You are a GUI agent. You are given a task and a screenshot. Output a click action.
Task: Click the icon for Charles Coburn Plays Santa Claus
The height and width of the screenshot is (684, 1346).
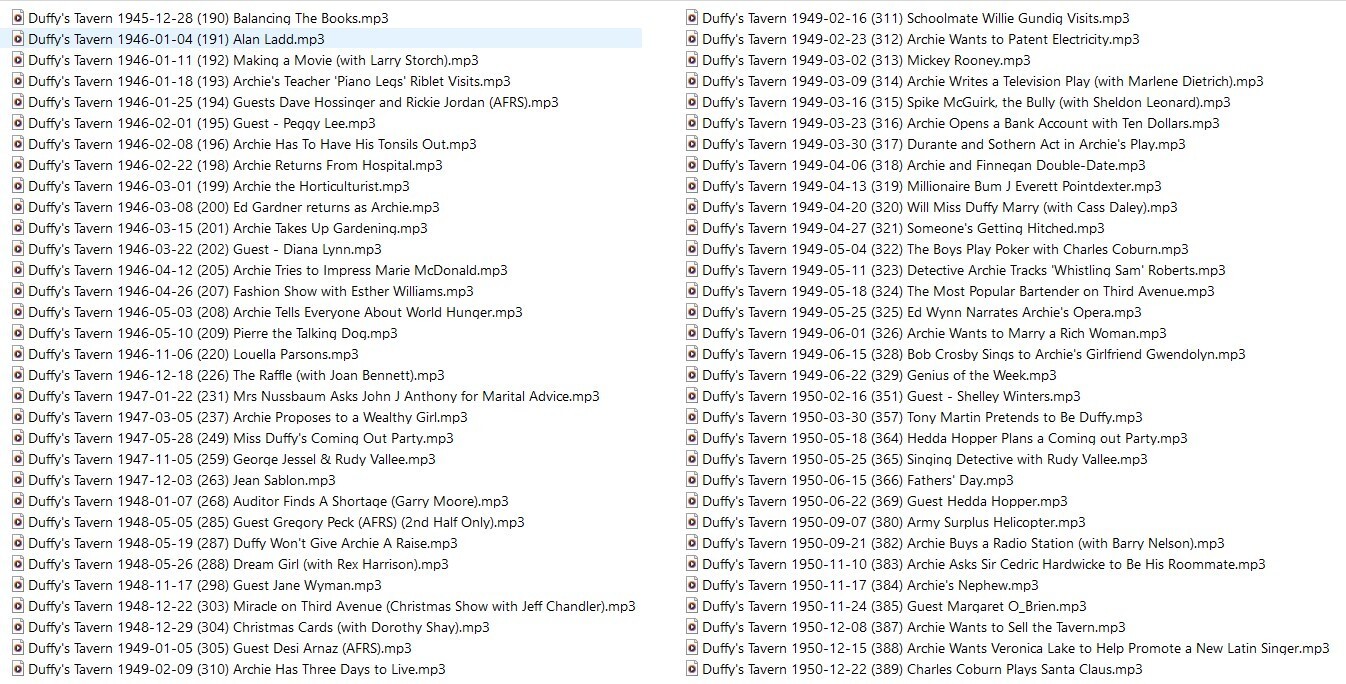[x=692, y=669]
